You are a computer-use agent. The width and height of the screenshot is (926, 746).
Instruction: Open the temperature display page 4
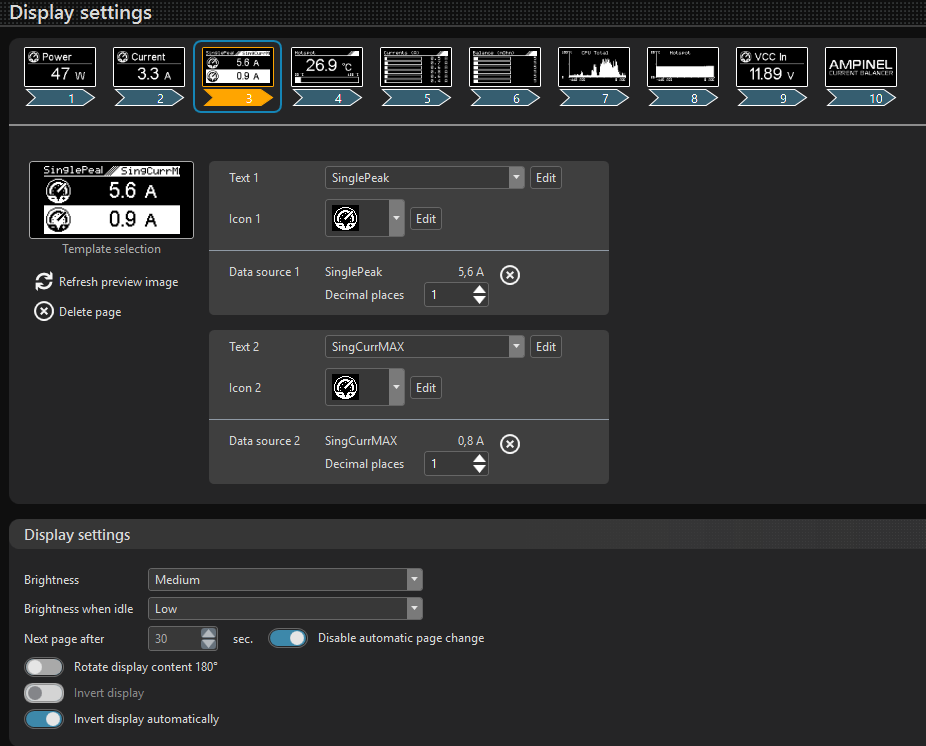(x=327, y=68)
